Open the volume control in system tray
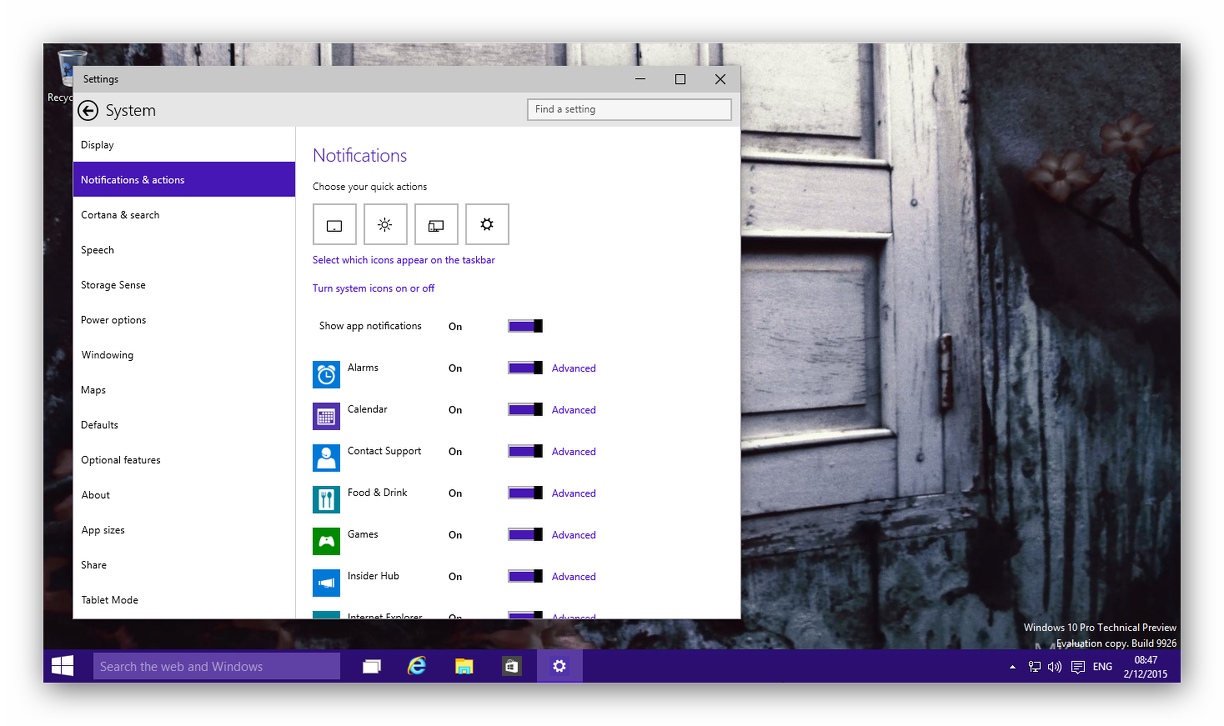Screen dimensions: 1224x726 click(1054, 667)
